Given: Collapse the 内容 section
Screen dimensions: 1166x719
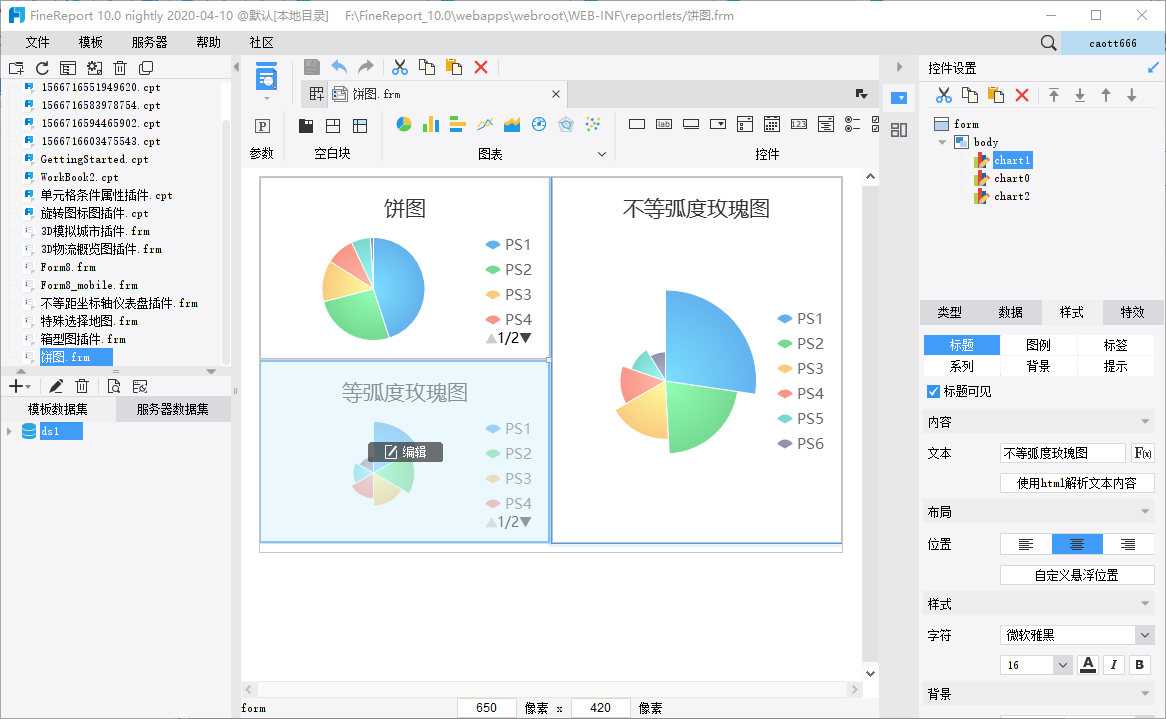Looking at the screenshot, I should pos(1145,422).
